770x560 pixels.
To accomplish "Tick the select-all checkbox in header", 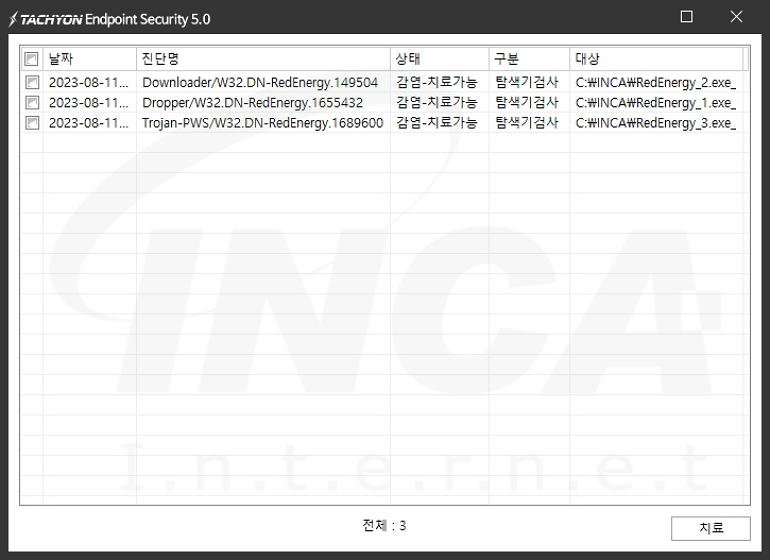I will 31,59.
